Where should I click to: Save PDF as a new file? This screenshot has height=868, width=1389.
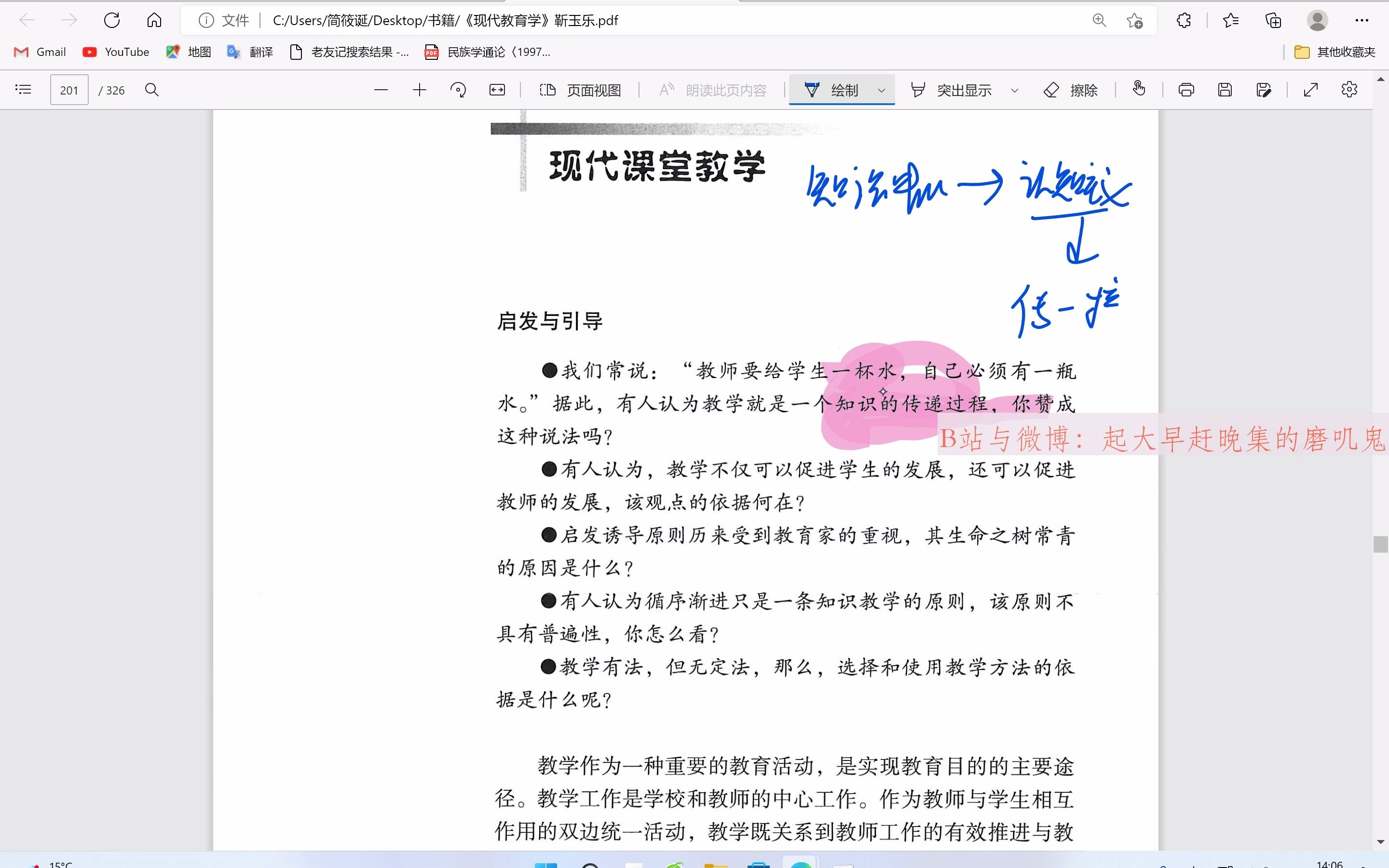1263,90
